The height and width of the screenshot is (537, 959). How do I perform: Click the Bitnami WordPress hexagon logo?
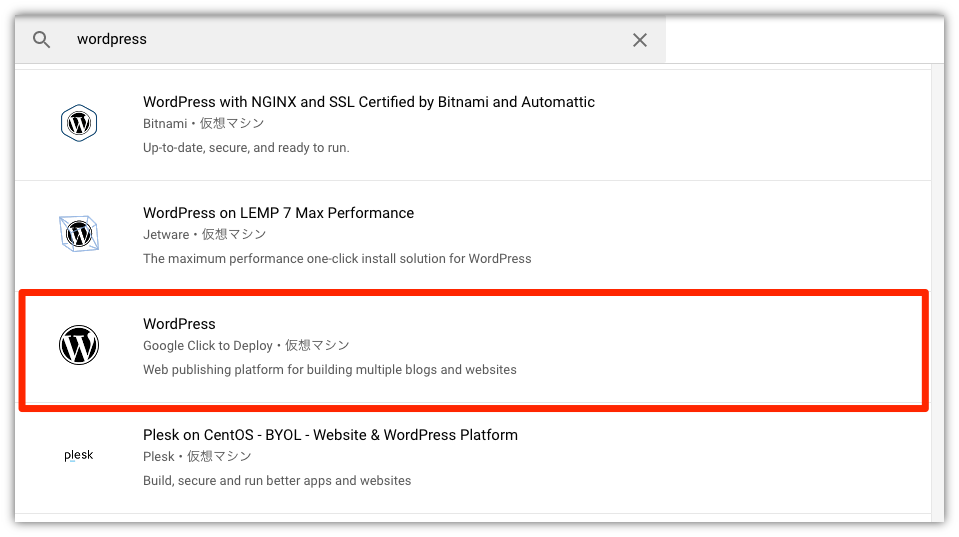(x=79, y=123)
